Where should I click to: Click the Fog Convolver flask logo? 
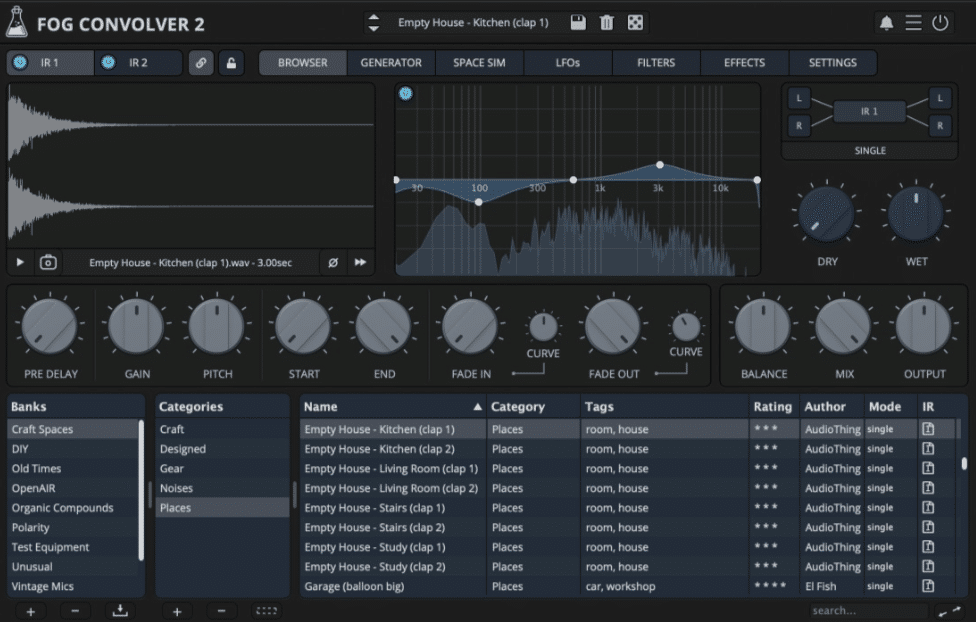17,22
